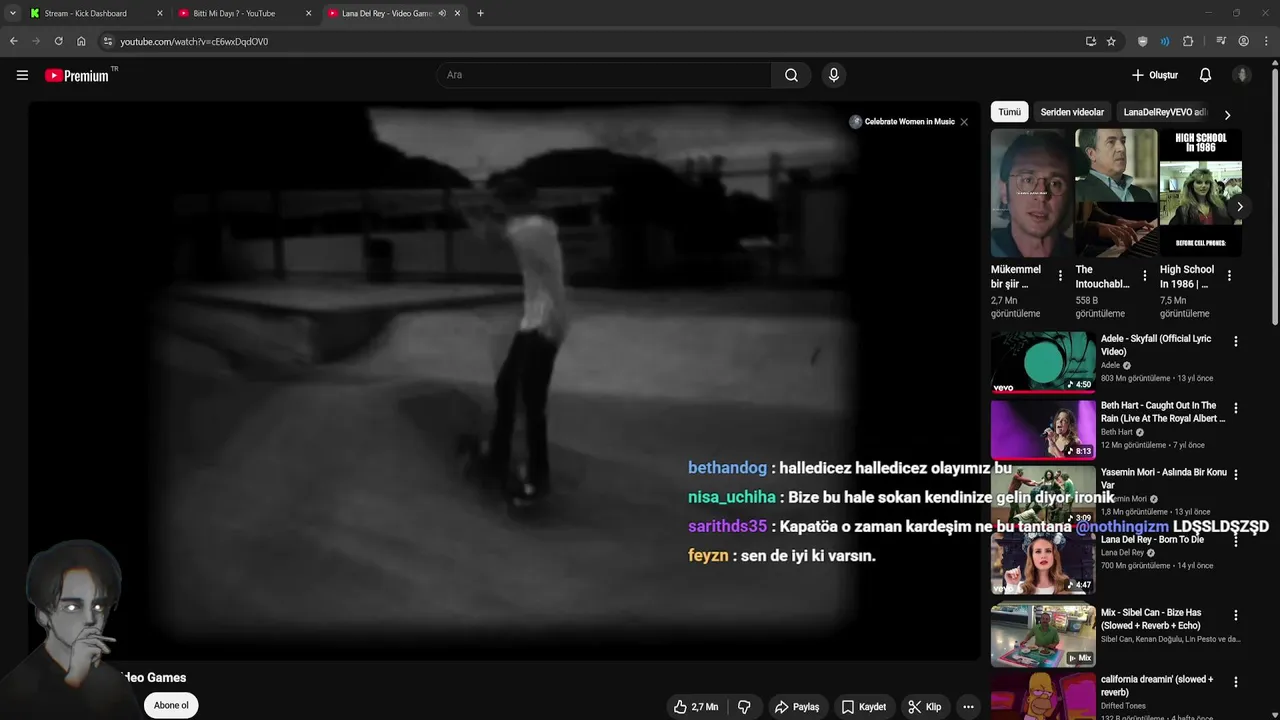The width and height of the screenshot is (1280, 720).
Task: Type in the Ara search field
Action: pyautogui.click(x=604, y=75)
